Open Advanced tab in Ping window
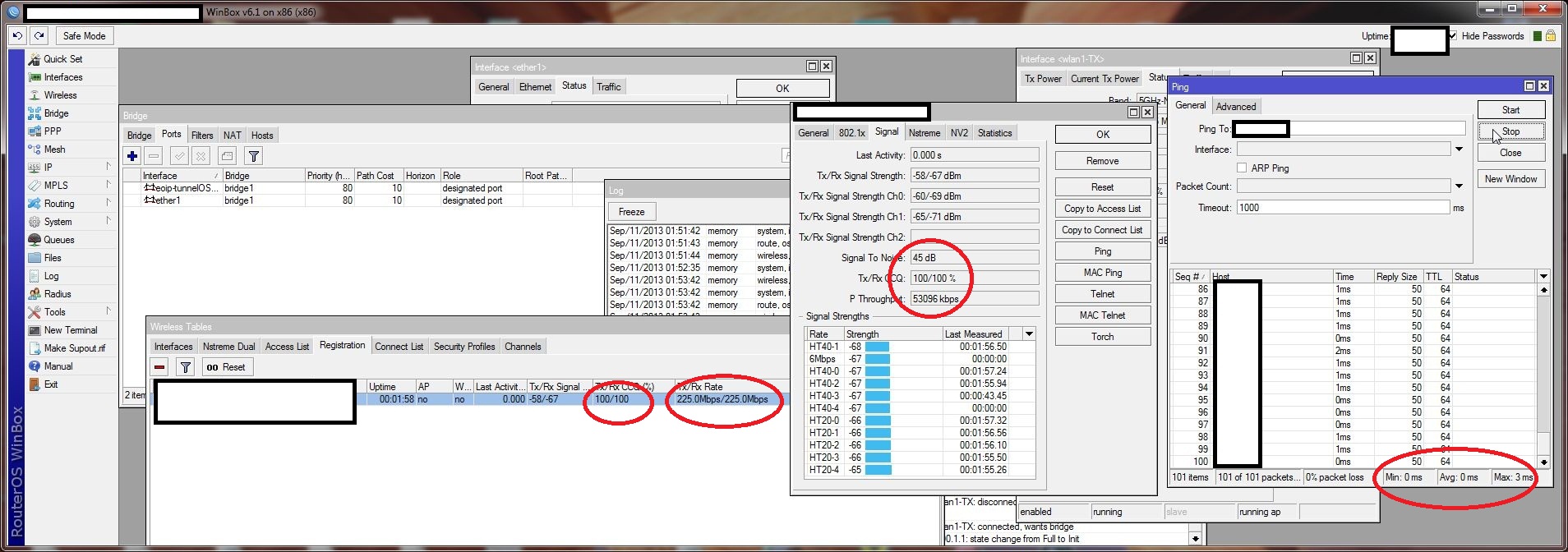Screen dimensions: 1568x552 tap(1236, 107)
